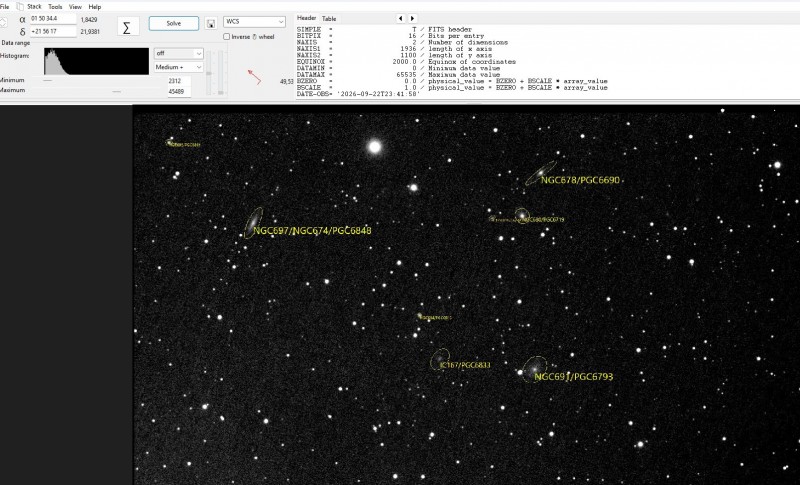This screenshot has width=800, height=485.
Task: Click the red north arrow indicator
Action: (254, 77)
